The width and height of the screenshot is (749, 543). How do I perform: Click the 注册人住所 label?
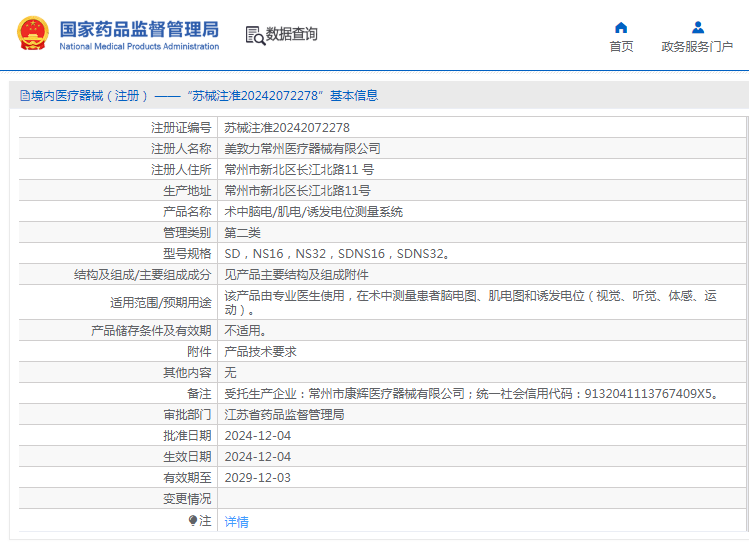[x=181, y=170]
